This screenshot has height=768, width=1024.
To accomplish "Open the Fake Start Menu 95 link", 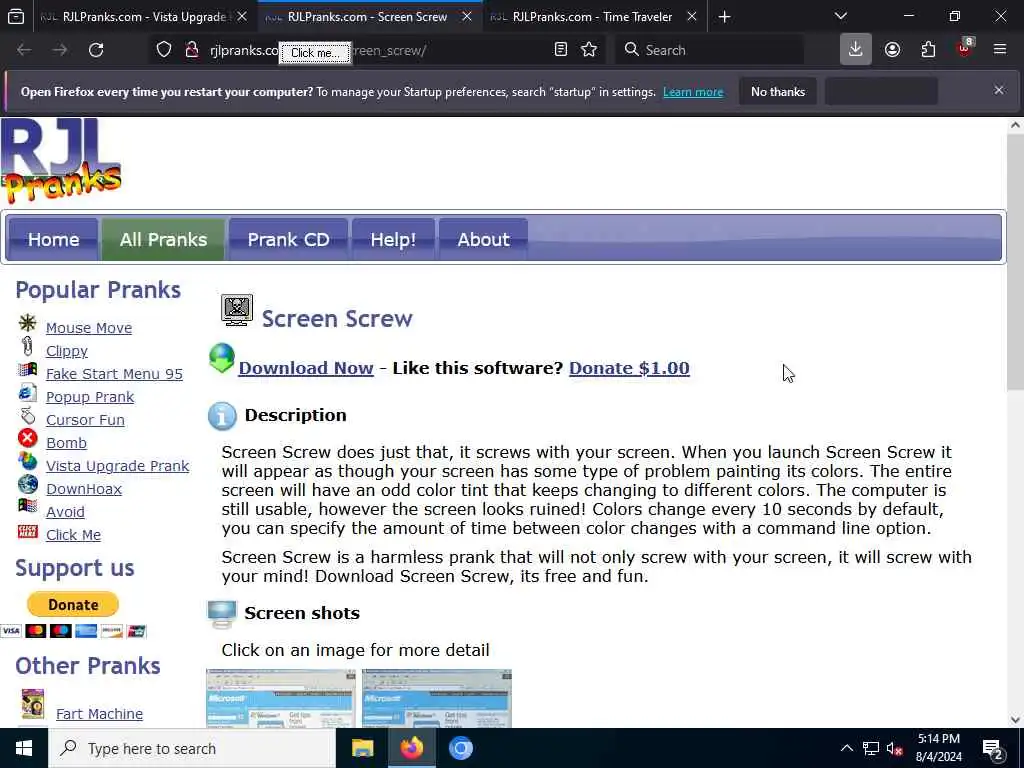I will tap(114, 374).
